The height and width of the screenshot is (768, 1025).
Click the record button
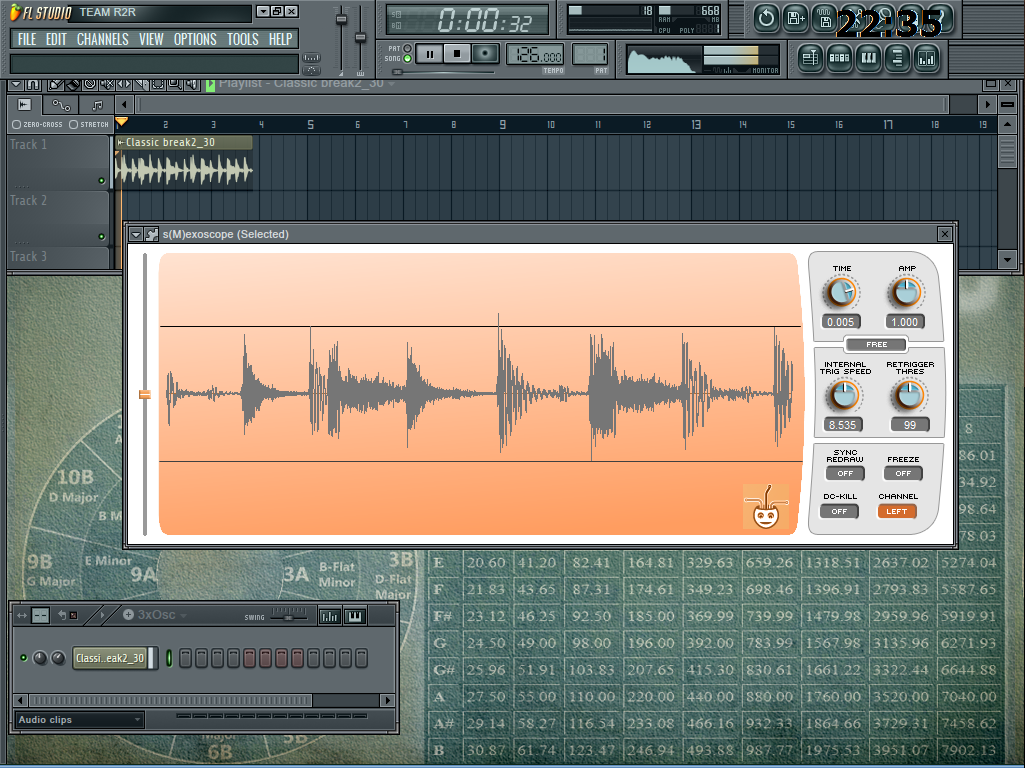coord(485,54)
